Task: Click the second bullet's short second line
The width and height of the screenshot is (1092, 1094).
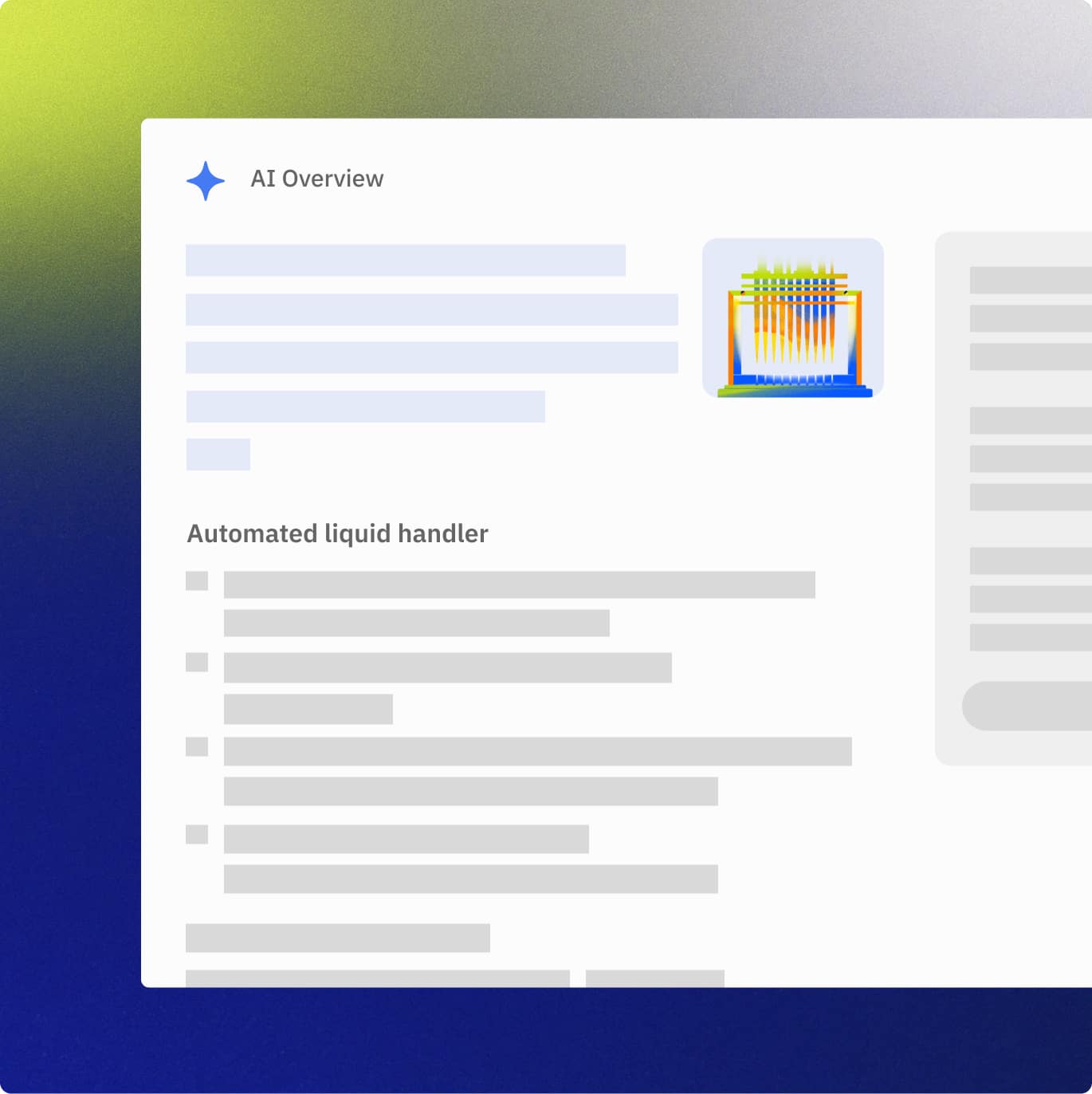Action: tap(308, 709)
